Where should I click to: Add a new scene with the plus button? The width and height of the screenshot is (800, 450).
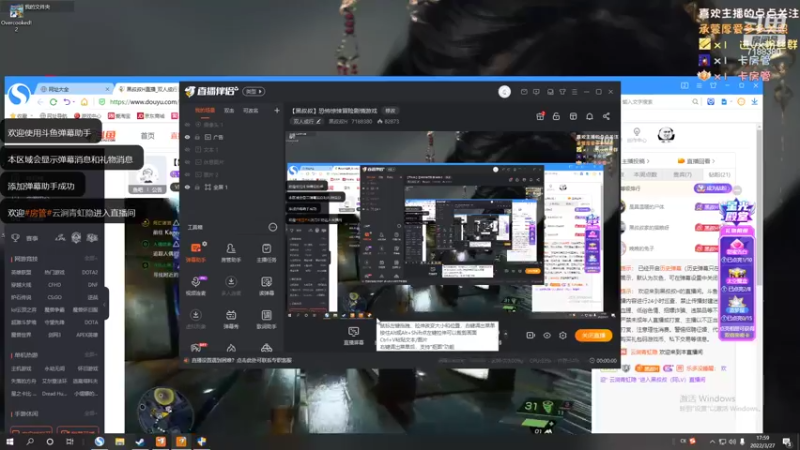click(x=277, y=110)
